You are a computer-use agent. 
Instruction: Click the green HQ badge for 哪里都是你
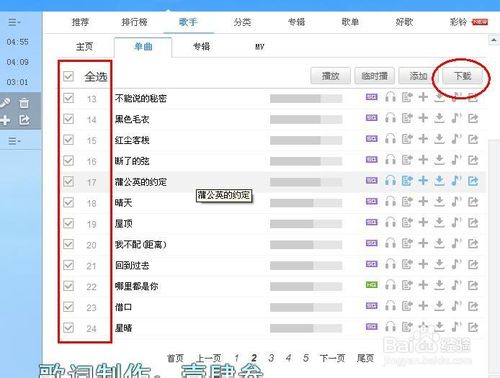point(372,285)
